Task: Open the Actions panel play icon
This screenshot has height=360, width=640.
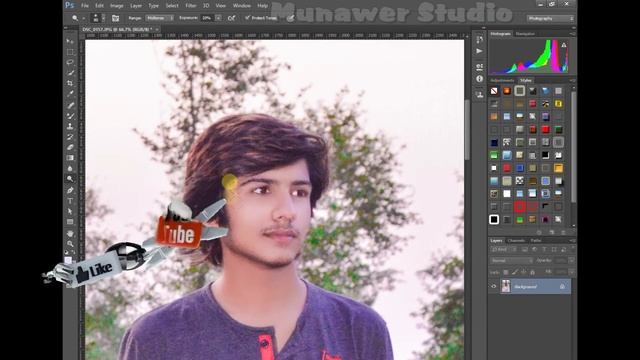Action: (x=480, y=51)
